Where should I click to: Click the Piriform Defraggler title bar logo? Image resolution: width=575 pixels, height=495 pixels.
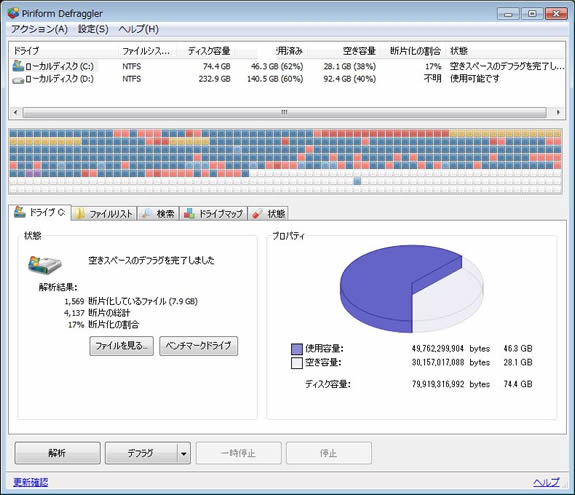pyautogui.click(x=13, y=13)
